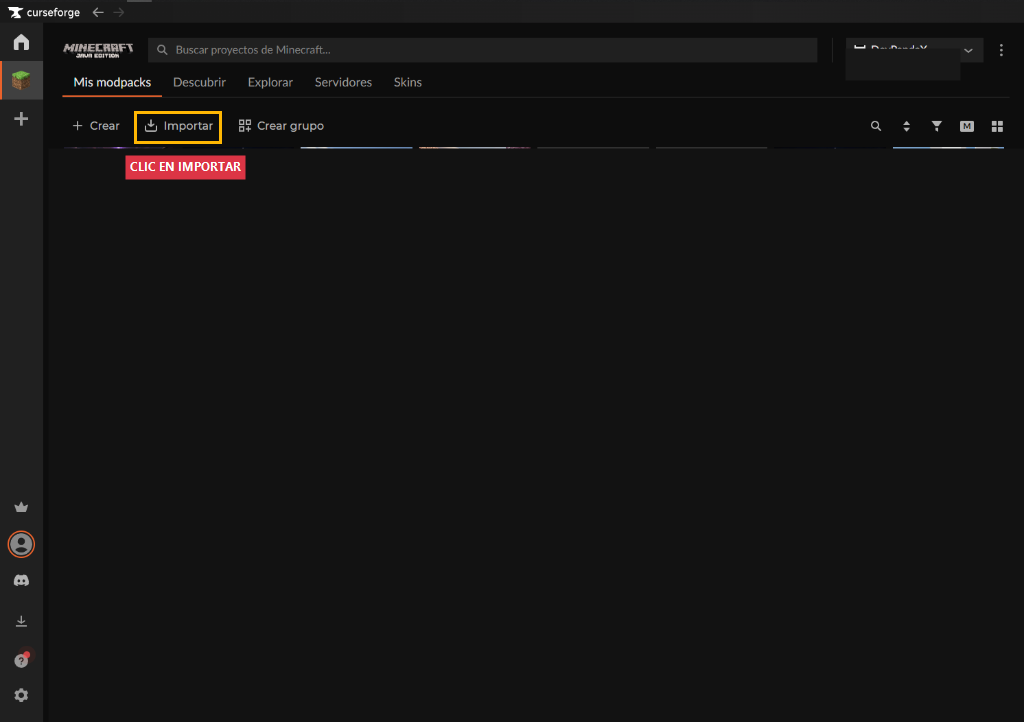Screen dimensions: 1024x722
Task: Toggle the M badge view icon
Action: click(x=967, y=126)
